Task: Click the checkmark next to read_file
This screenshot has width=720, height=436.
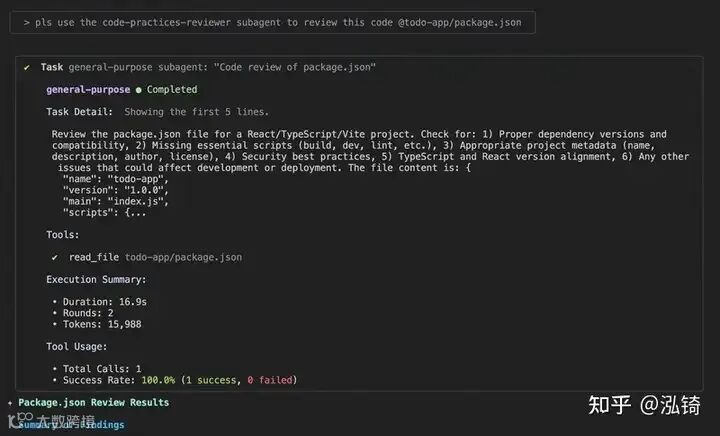Action: pos(55,257)
